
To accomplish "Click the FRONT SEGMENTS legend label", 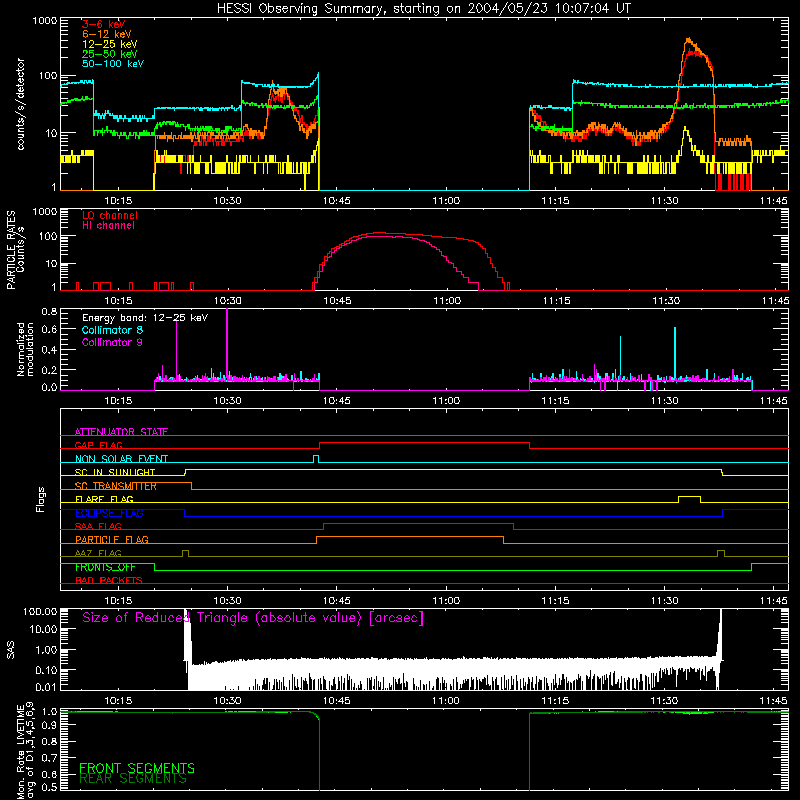I will point(137,768).
